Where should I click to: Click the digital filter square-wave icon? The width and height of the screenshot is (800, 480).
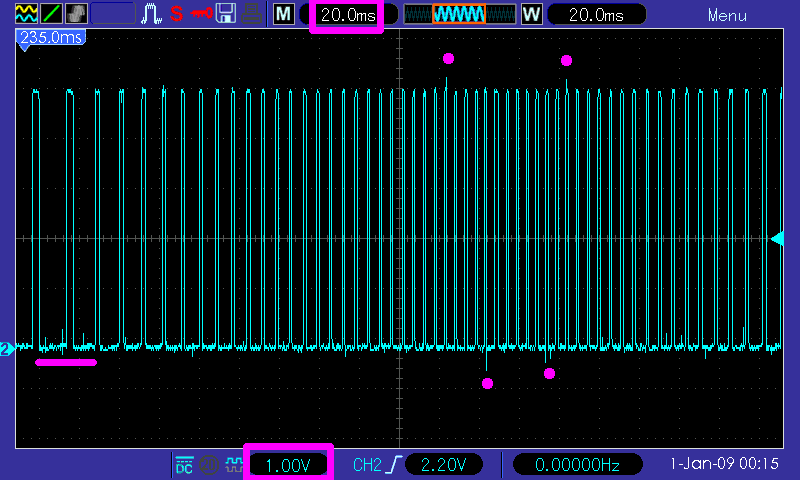click(235, 465)
